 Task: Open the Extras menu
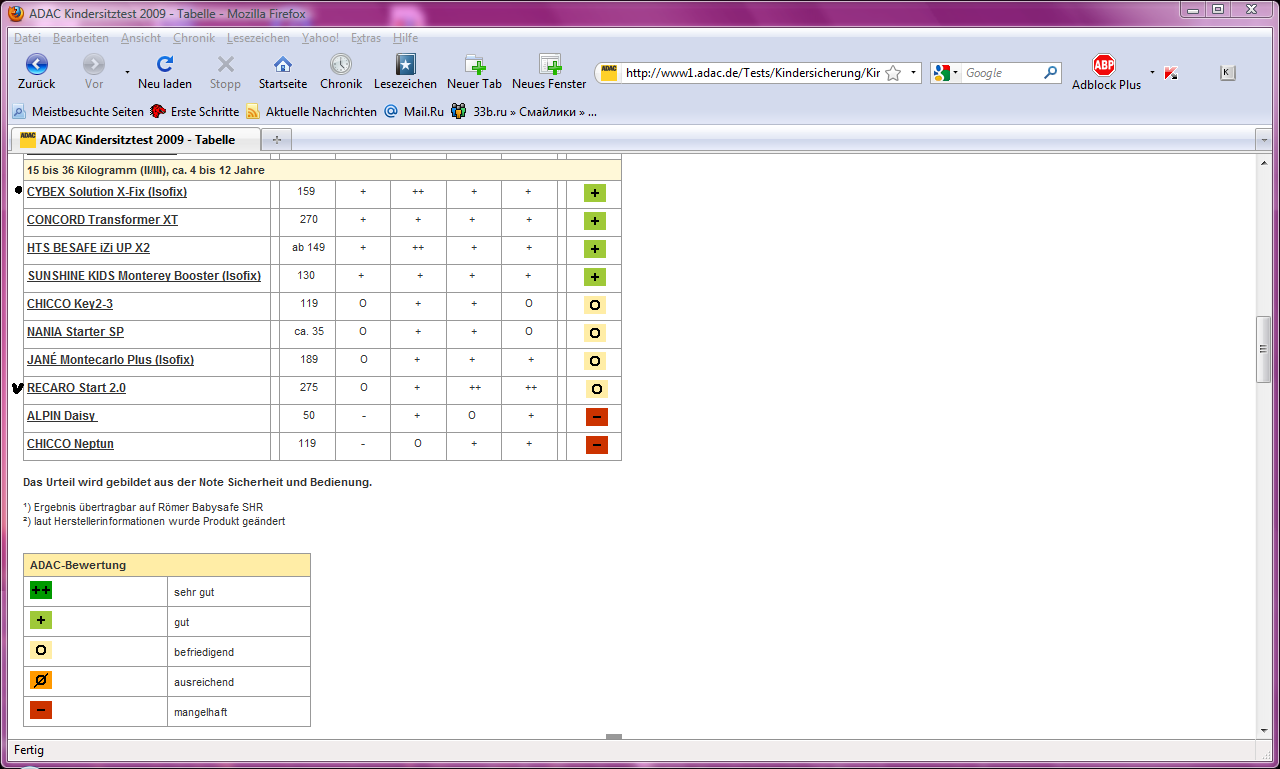point(366,38)
